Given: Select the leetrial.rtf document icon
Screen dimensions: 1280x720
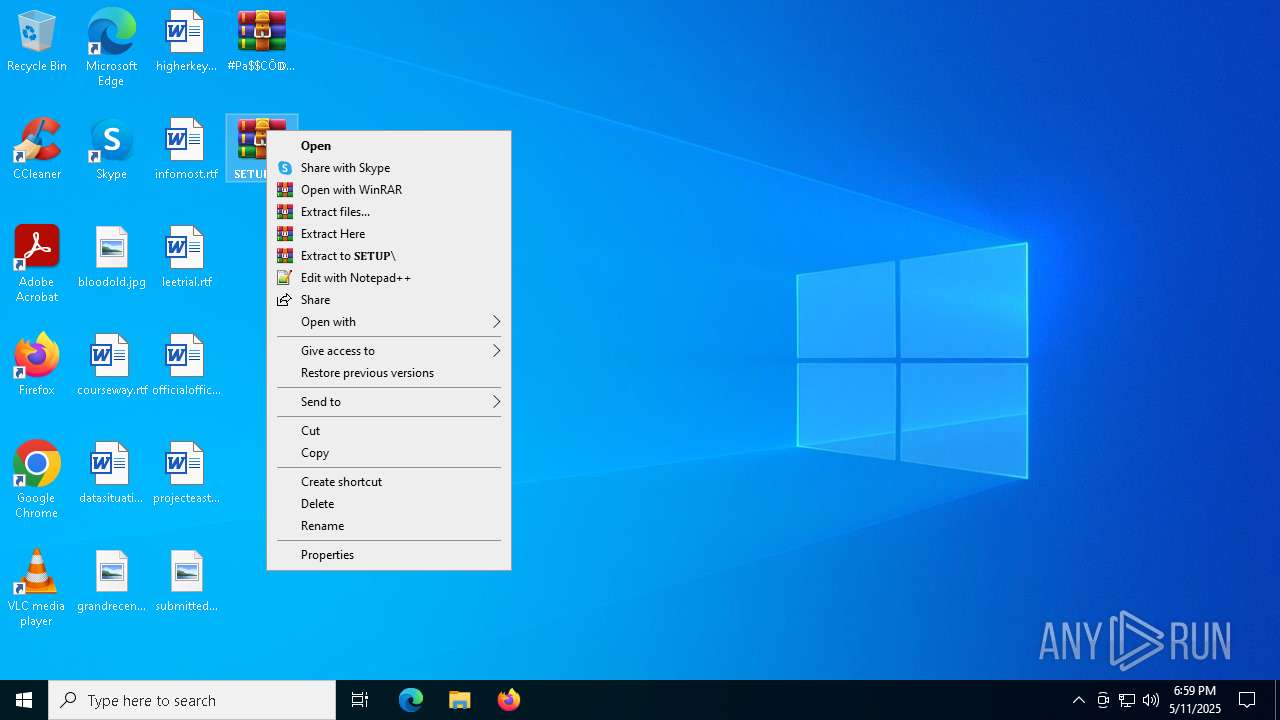Looking at the screenshot, I should pyautogui.click(x=186, y=258).
